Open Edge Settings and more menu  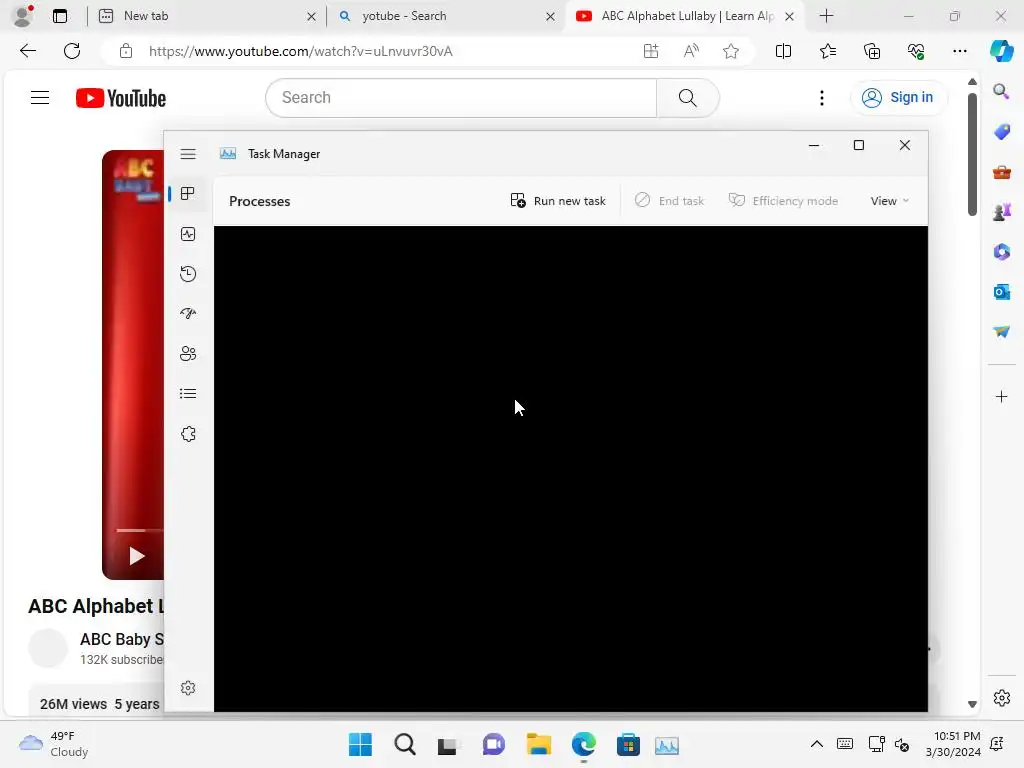959,51
